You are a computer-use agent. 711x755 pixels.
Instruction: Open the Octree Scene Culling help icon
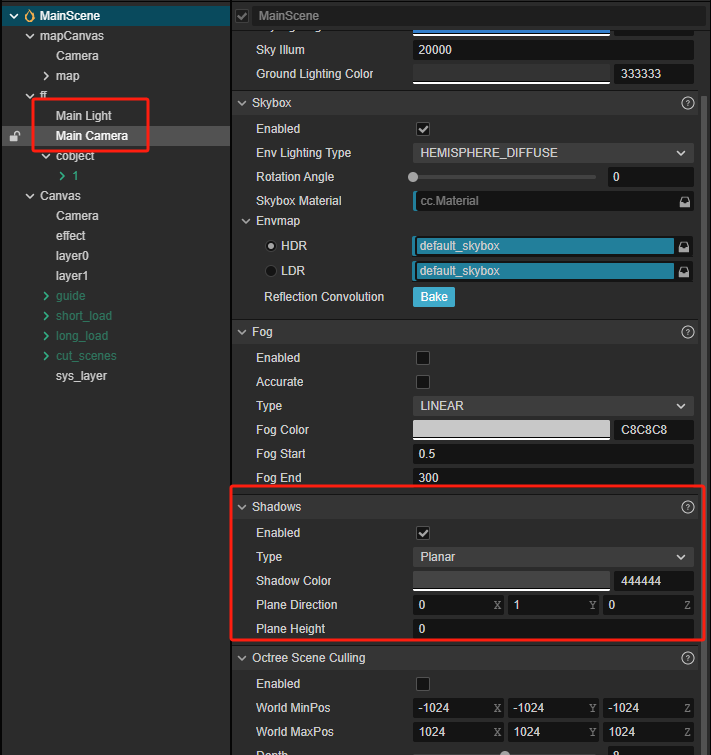(x=688, y=658)
